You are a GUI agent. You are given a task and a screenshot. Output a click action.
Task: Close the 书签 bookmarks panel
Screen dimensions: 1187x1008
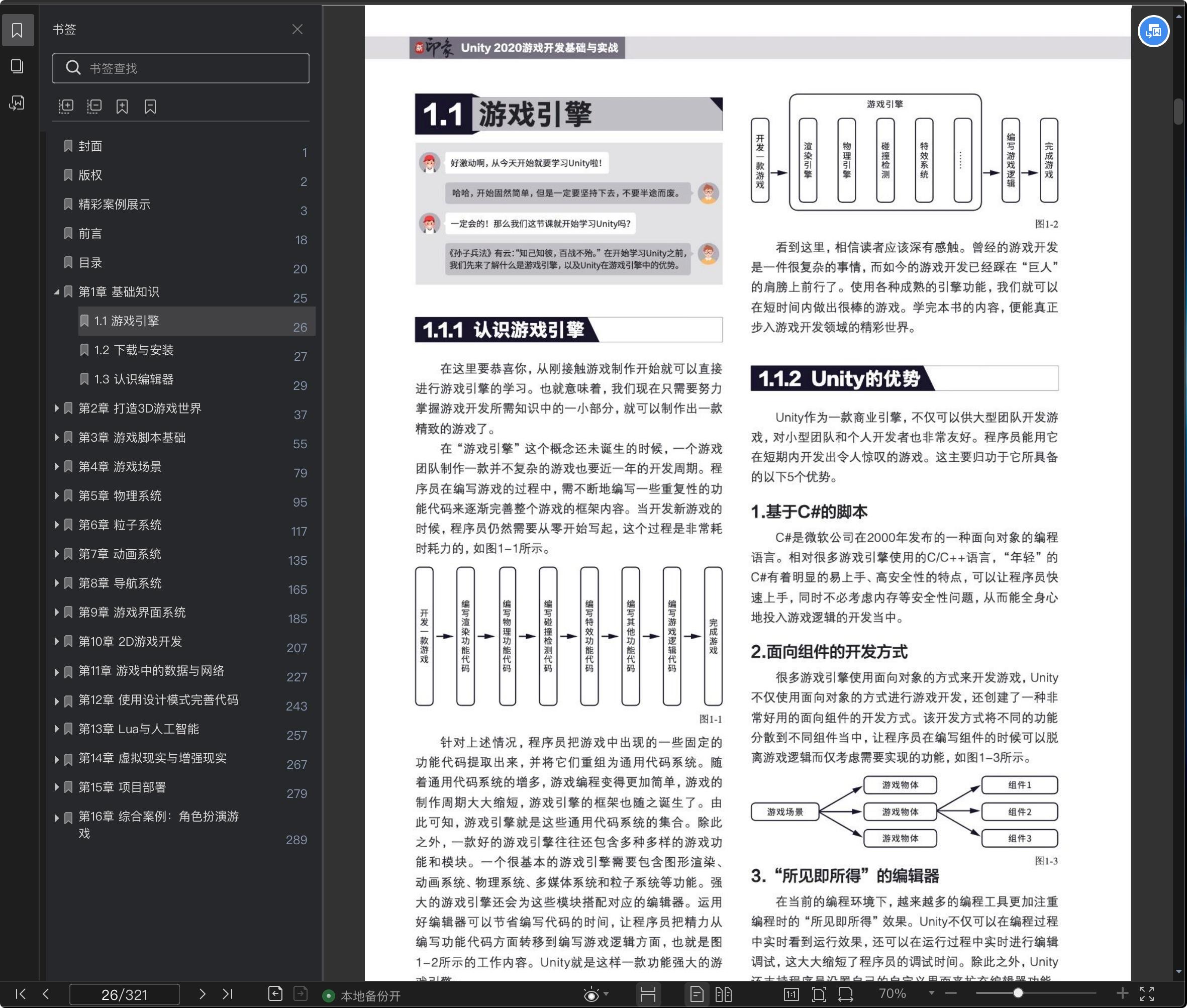click(x=297, y=29)
